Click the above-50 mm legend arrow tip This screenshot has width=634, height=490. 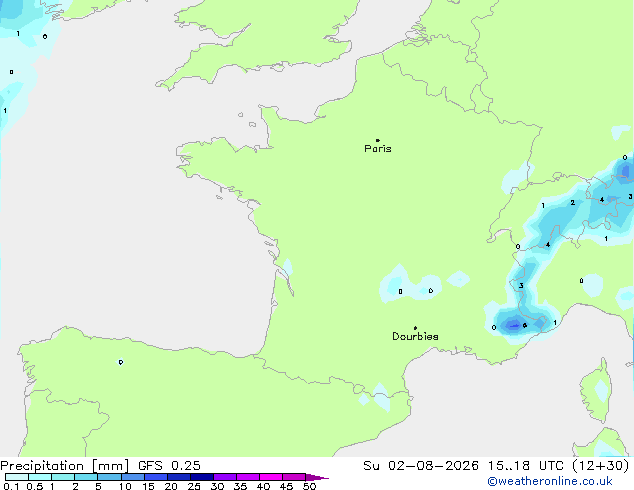pos(317,477)
